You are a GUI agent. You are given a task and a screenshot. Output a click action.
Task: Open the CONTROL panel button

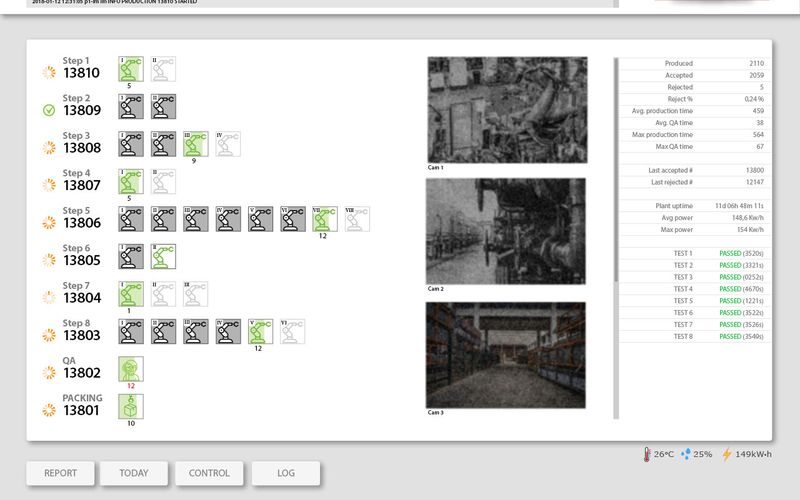pos(209,473)
